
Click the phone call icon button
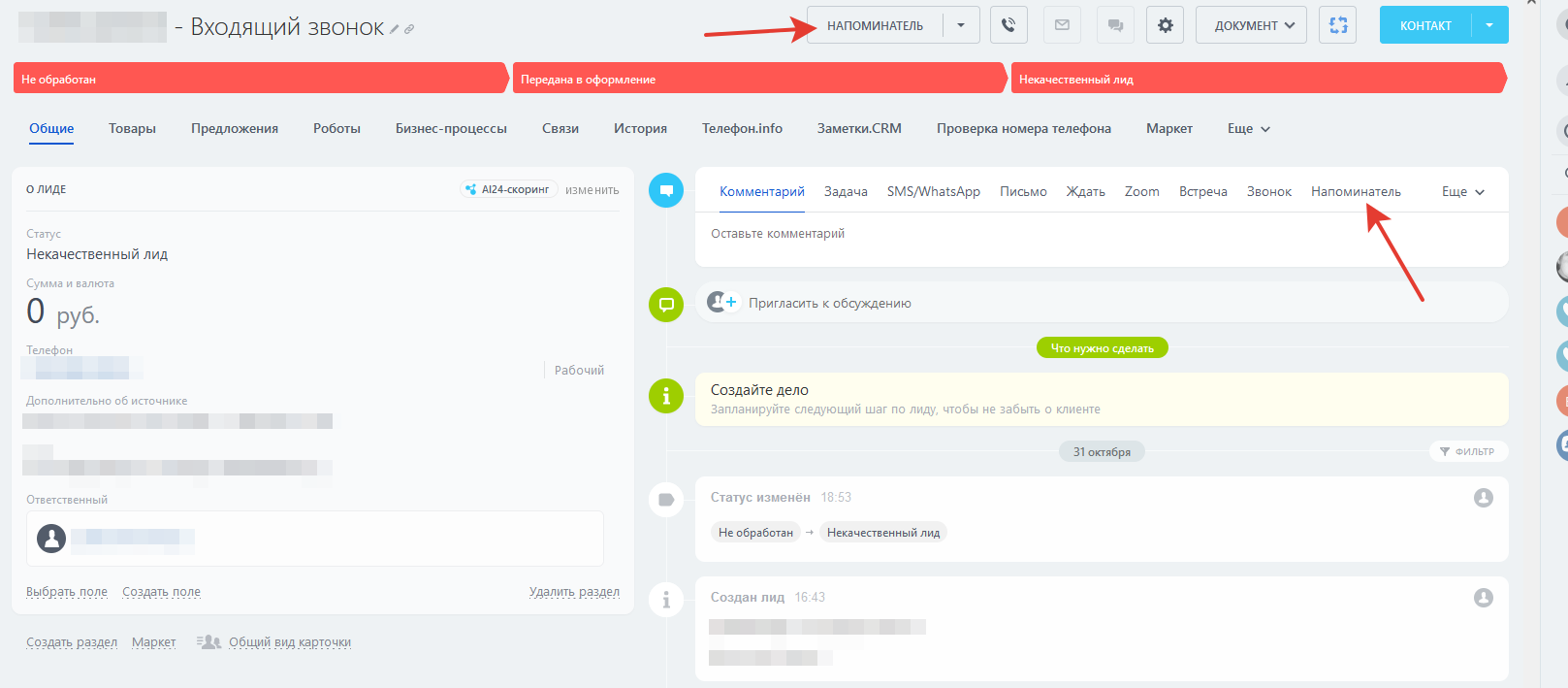(x=1008, y=25)
